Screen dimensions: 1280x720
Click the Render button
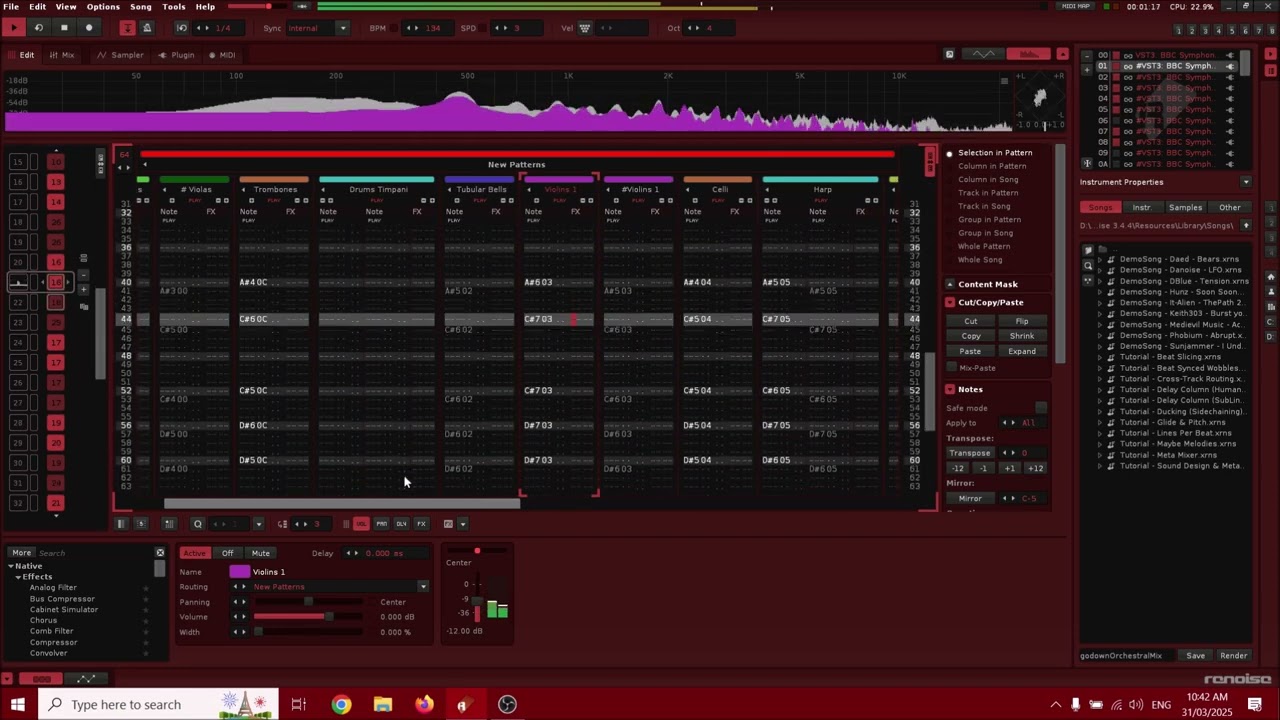[1233, 656]
